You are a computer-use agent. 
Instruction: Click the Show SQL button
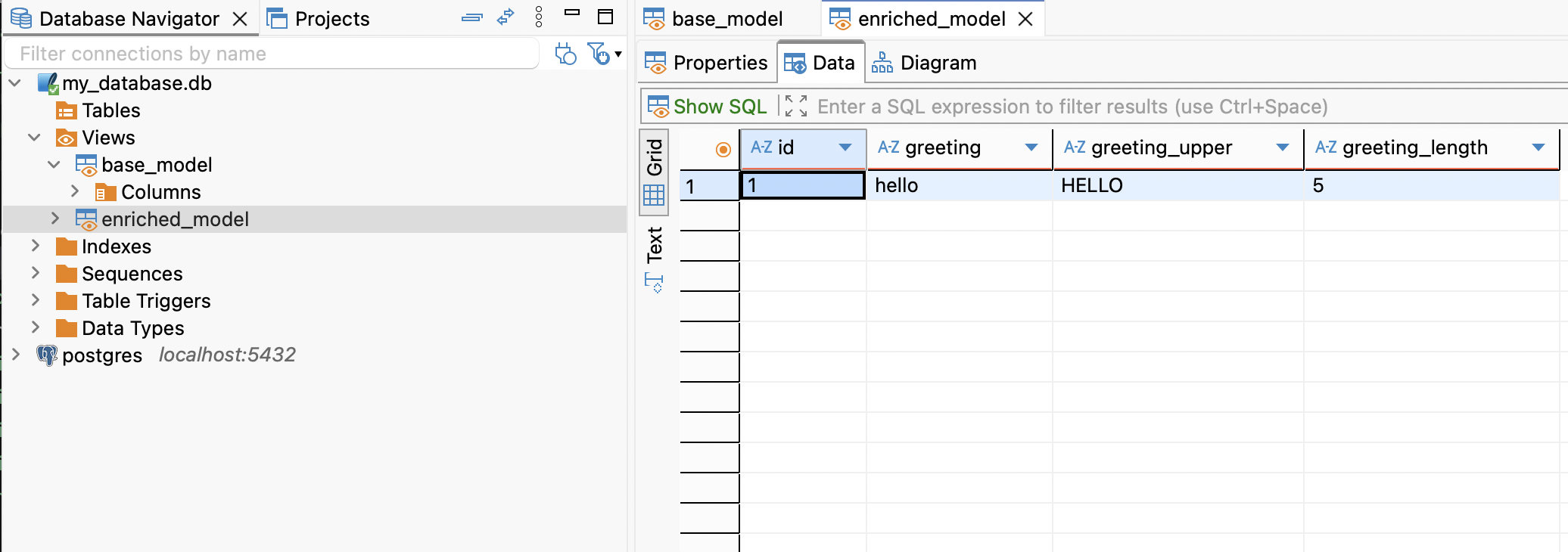[x=707, y=107]
